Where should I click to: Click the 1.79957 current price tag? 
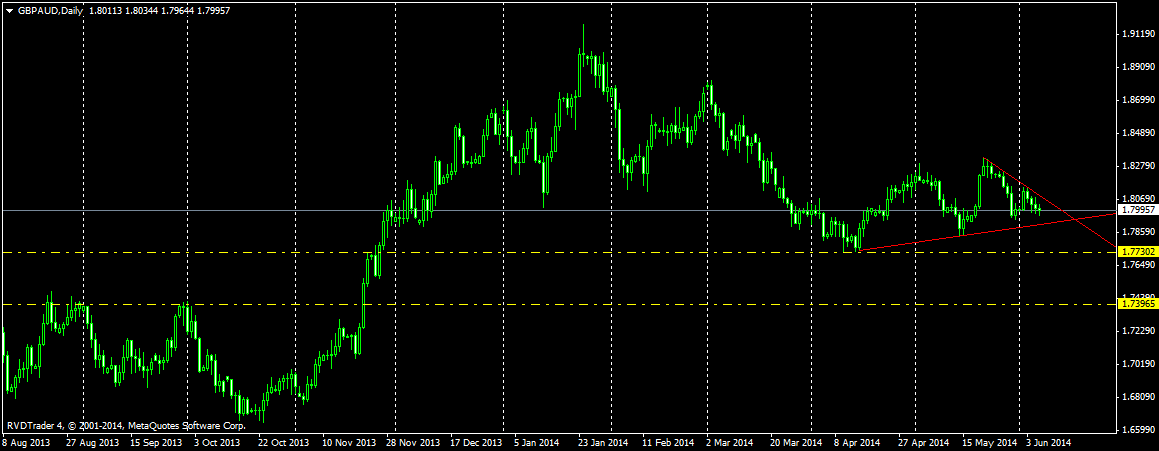1137,210
